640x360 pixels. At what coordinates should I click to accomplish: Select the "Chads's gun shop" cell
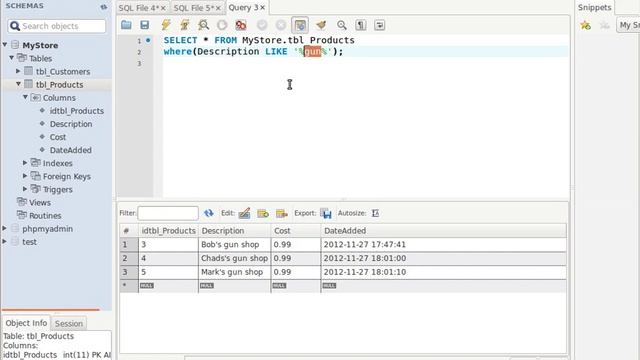[x=234, y=258]
